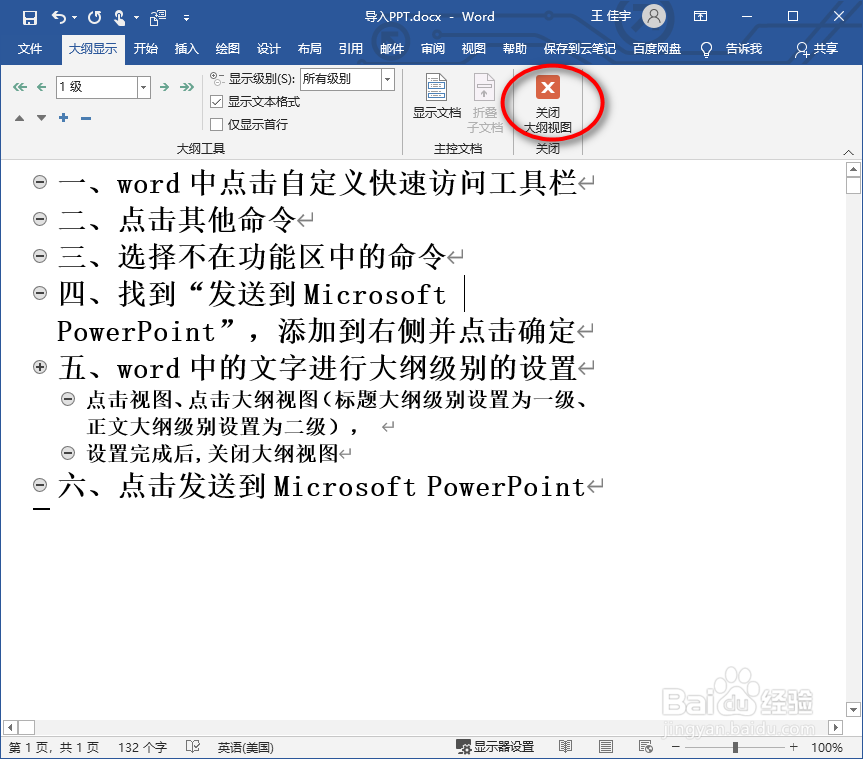Open the 视图 tab
Screen dimensions: 863x759
coord(474,49)
